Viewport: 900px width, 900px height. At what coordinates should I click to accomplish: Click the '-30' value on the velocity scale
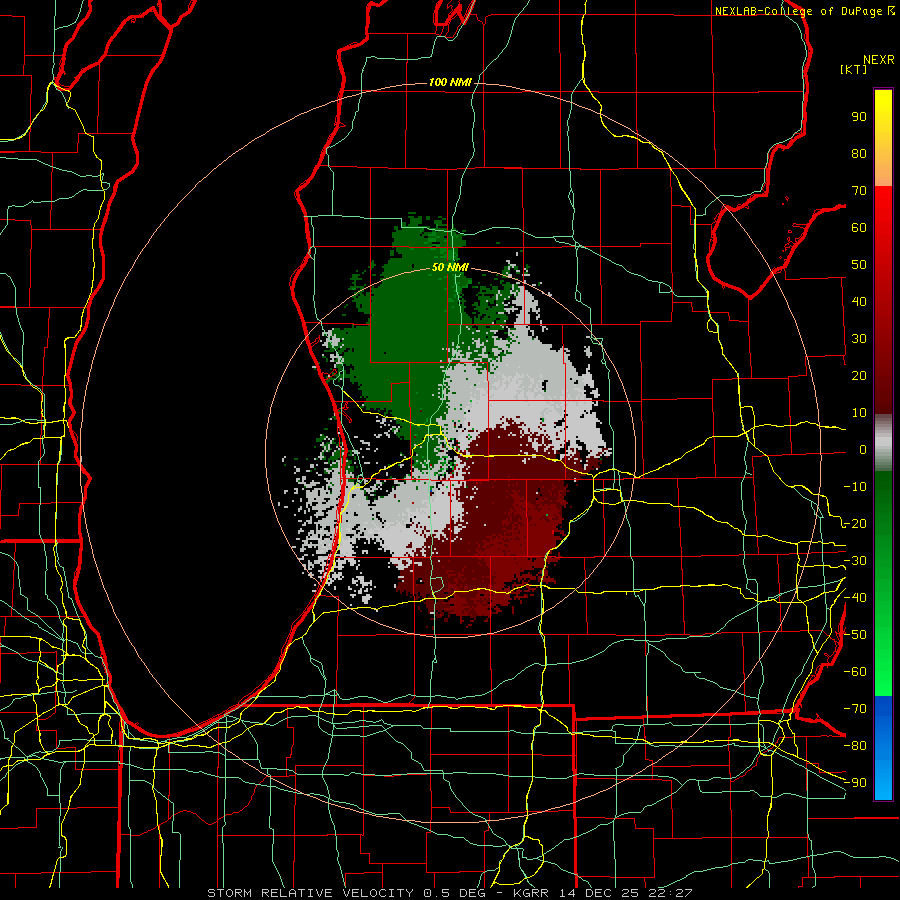click(855, 561)
